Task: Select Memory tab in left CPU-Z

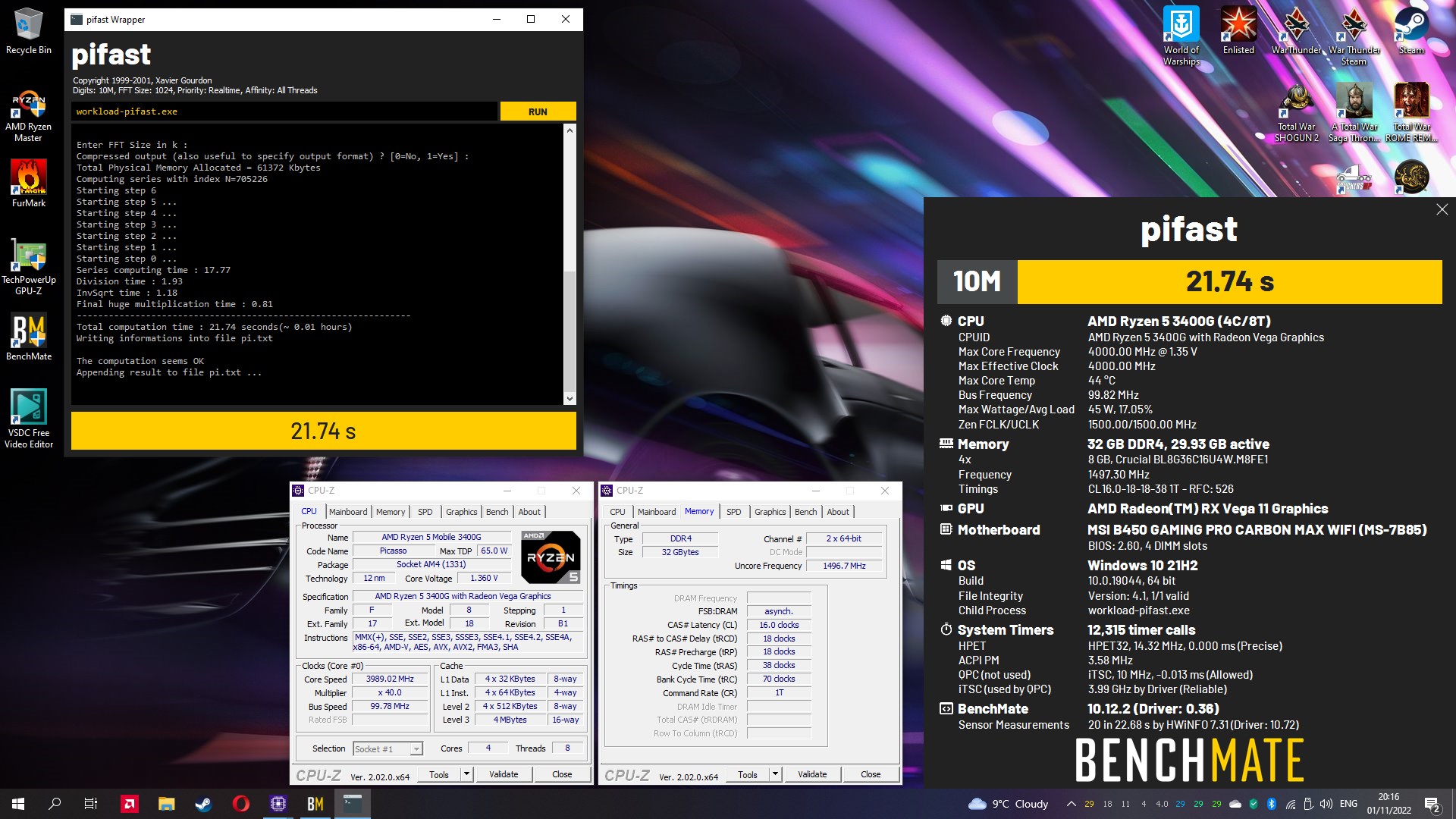Action: [x=391, y=512]
